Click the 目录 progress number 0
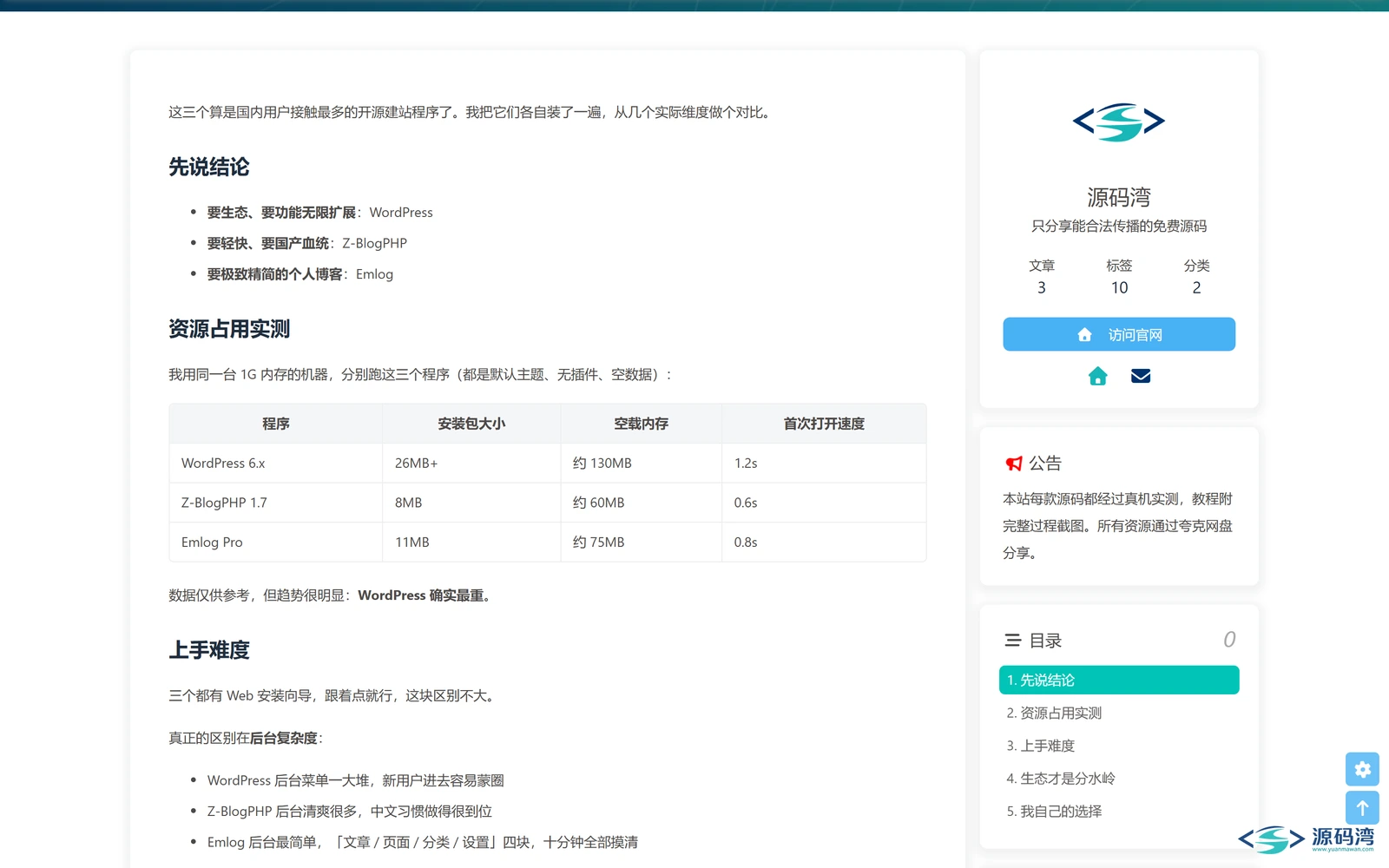Image resolution: width=1389 pixels, height=868 pixels. pyautogui.click(x=1229, y=640)
